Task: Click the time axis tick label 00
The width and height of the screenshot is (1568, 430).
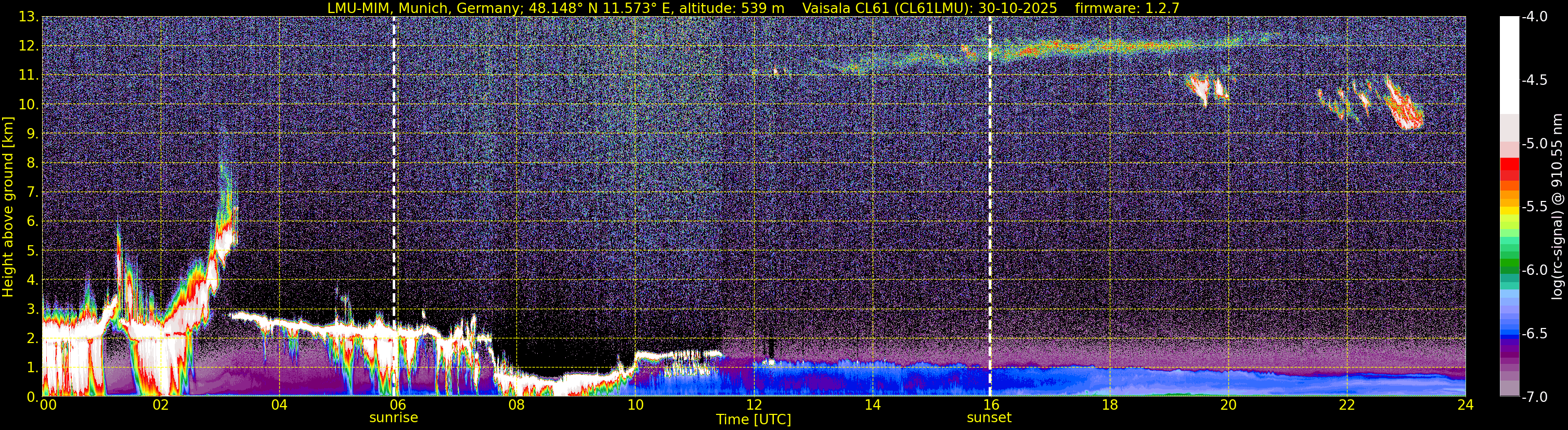Action: [x=47, y=405]
